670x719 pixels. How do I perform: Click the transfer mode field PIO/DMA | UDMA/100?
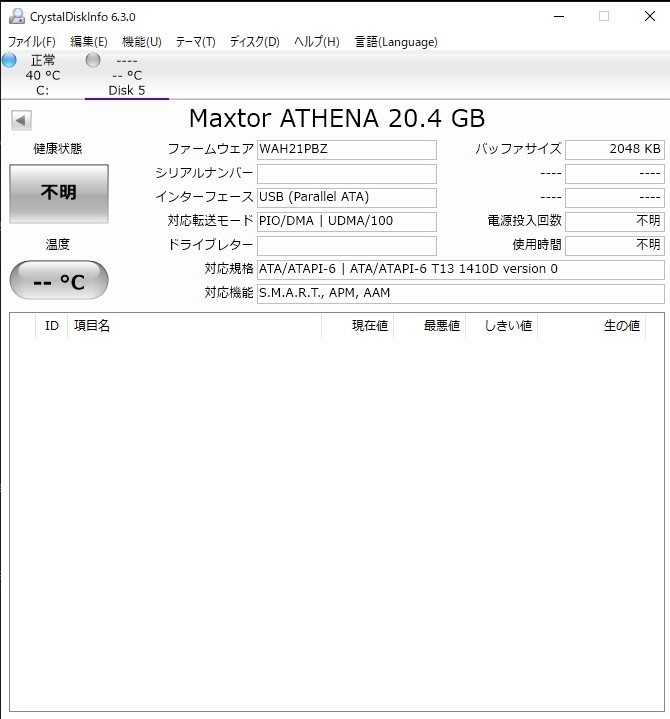[x=347, y=221]
